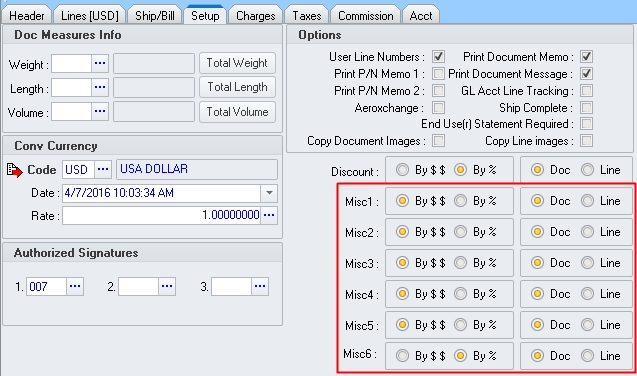Open the Volume unit lookup ellipsis button
The height and width of the screenshot is (376, 637).
[x=100, y=111]
